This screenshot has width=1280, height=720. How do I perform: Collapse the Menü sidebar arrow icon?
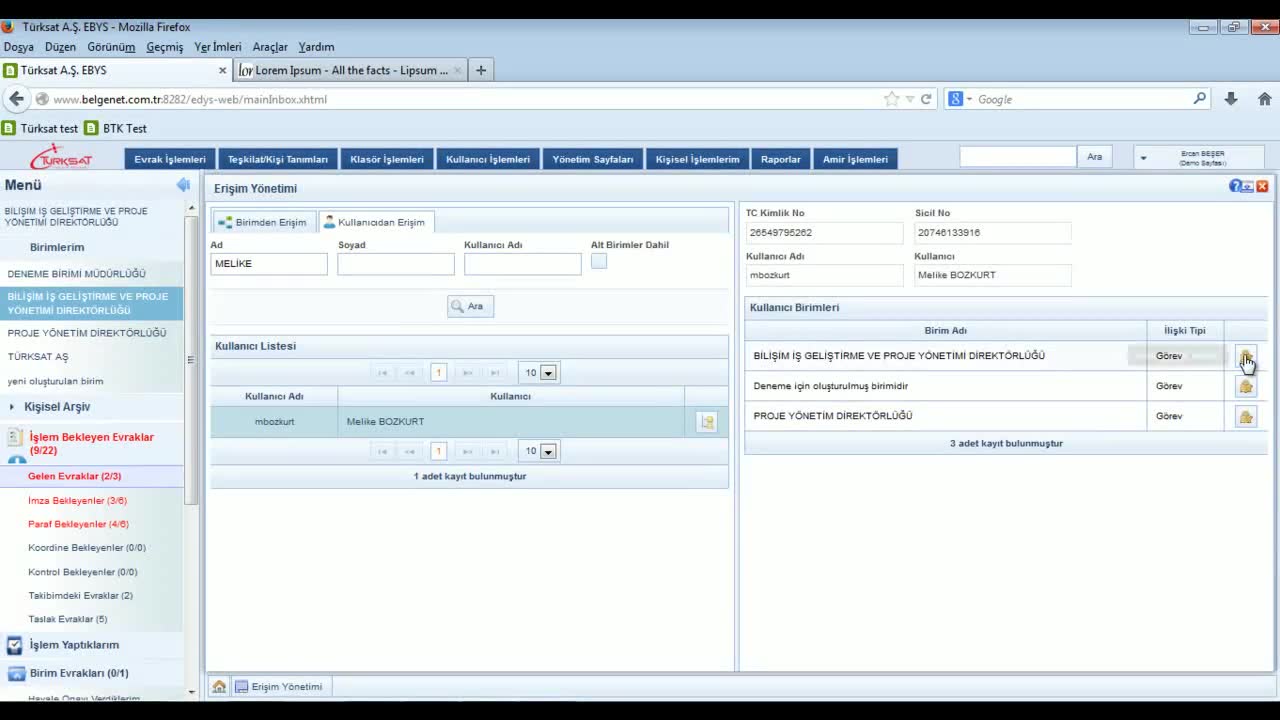[x=183, y=185]
